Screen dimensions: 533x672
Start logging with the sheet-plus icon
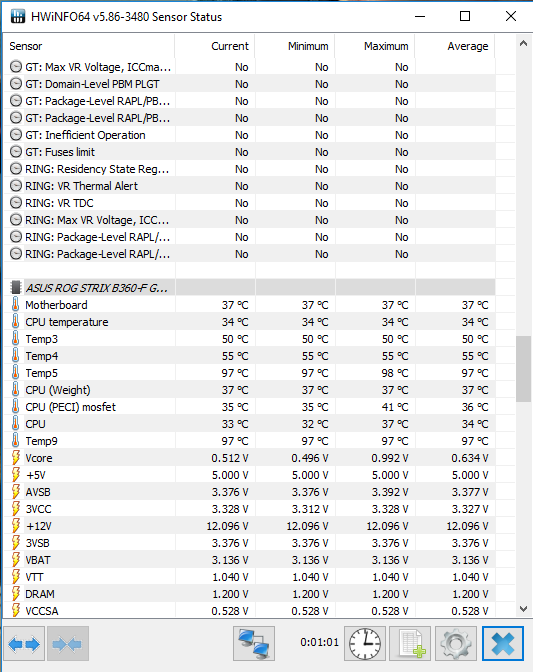[x=410, y=644]
